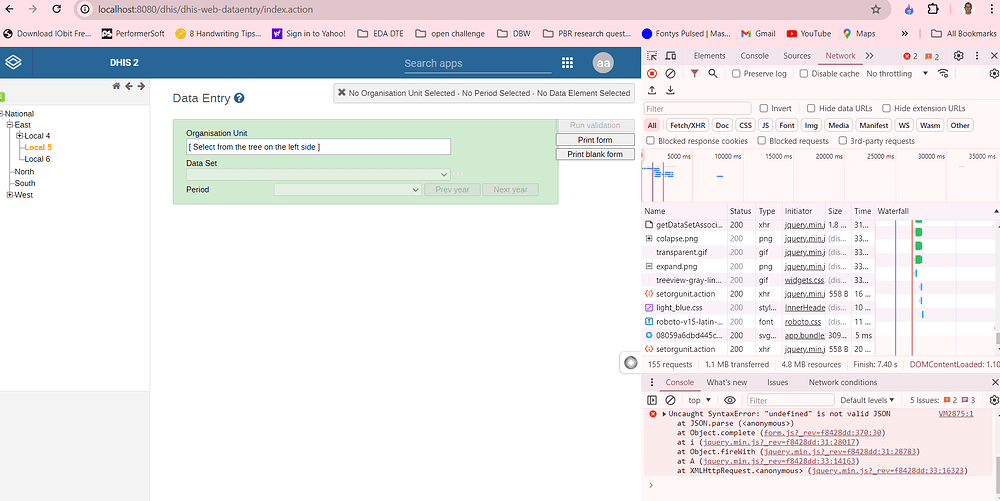Check Hide extension URLs
This screenshot has height=501, width=1000.
(886, 108)
